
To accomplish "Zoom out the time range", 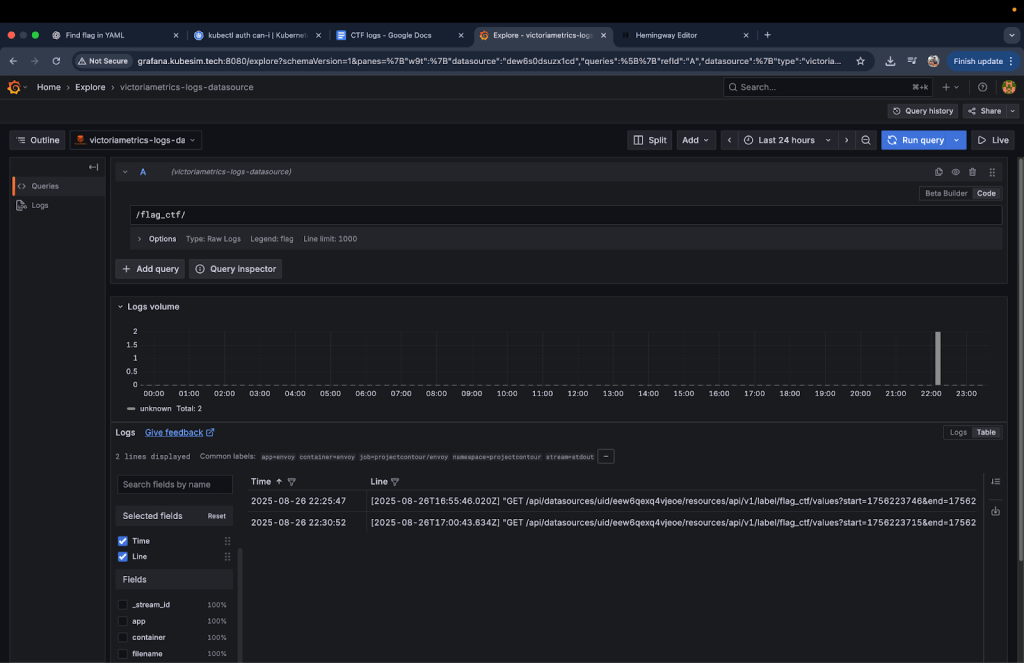I will click(866, 140).
